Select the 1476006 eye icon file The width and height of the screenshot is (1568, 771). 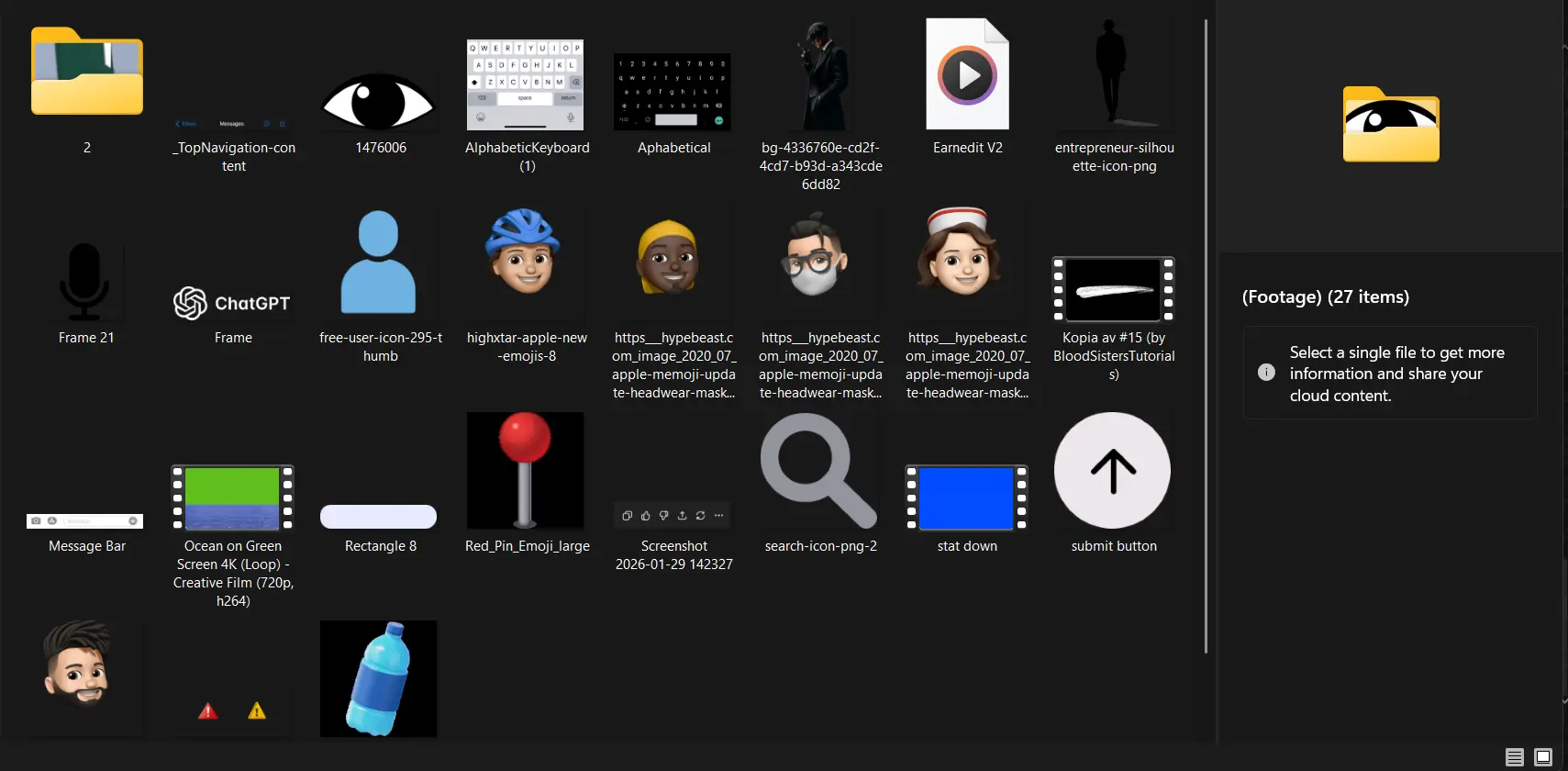[379, 101]
